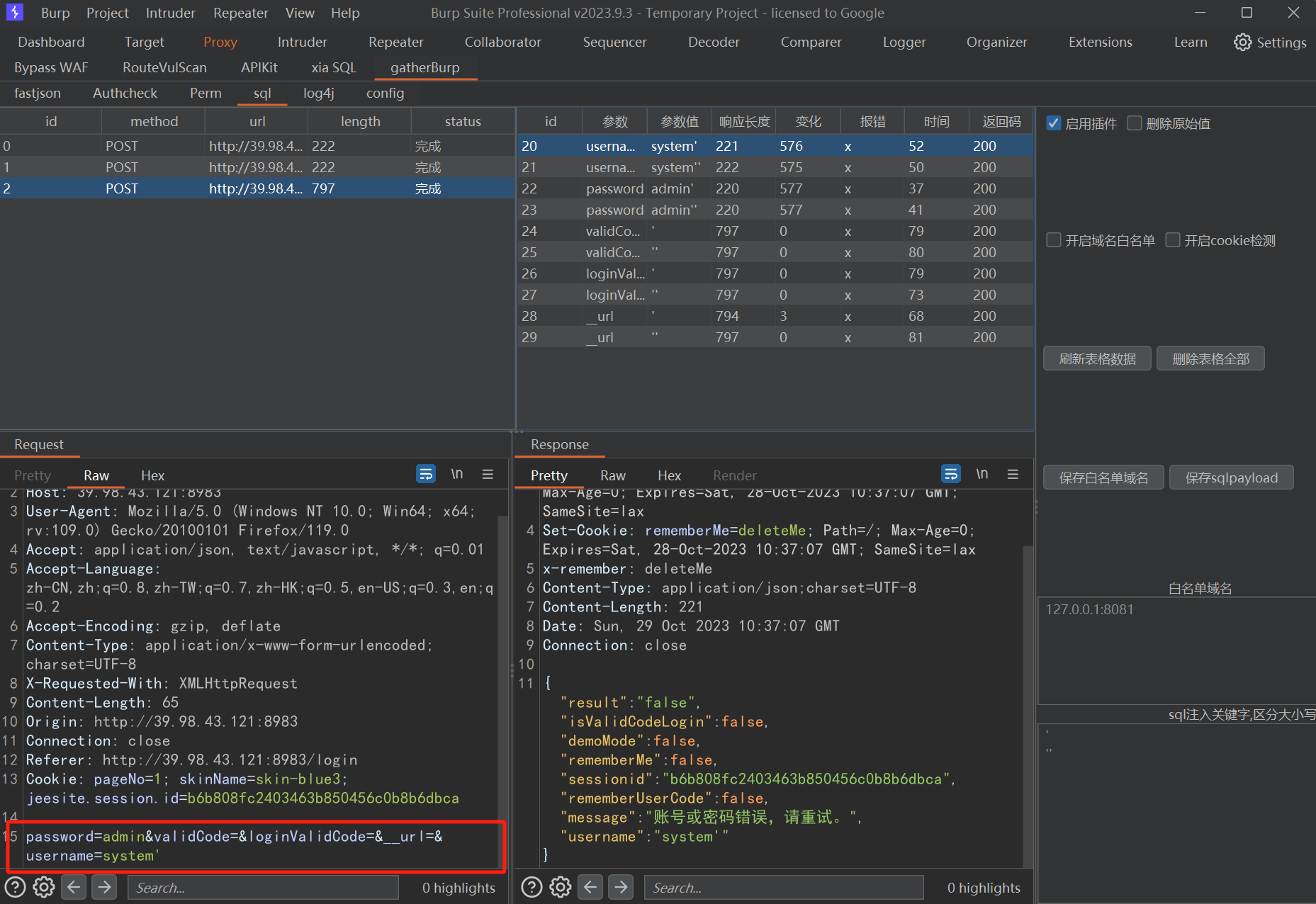
Task: Maximize the Burp Suite window
Action: click(x=1247, y=13)
